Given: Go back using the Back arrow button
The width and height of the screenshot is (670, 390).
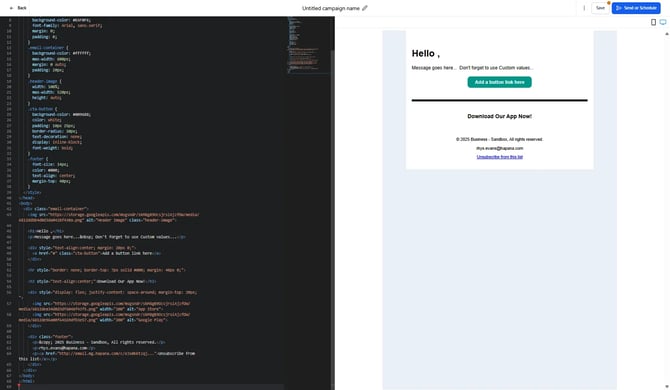Looking at the screenshot, I should 18,8.
